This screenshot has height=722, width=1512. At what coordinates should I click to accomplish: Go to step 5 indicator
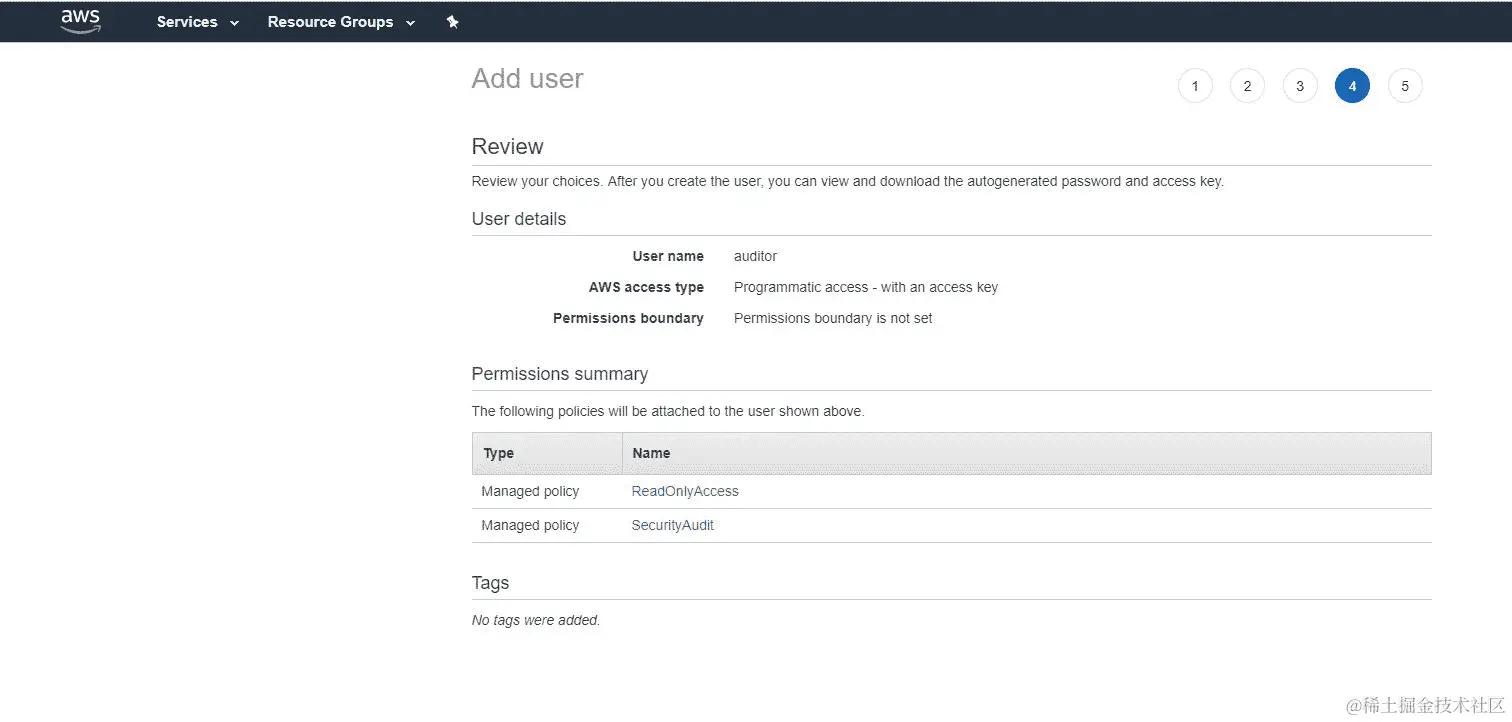(1405, 86)
